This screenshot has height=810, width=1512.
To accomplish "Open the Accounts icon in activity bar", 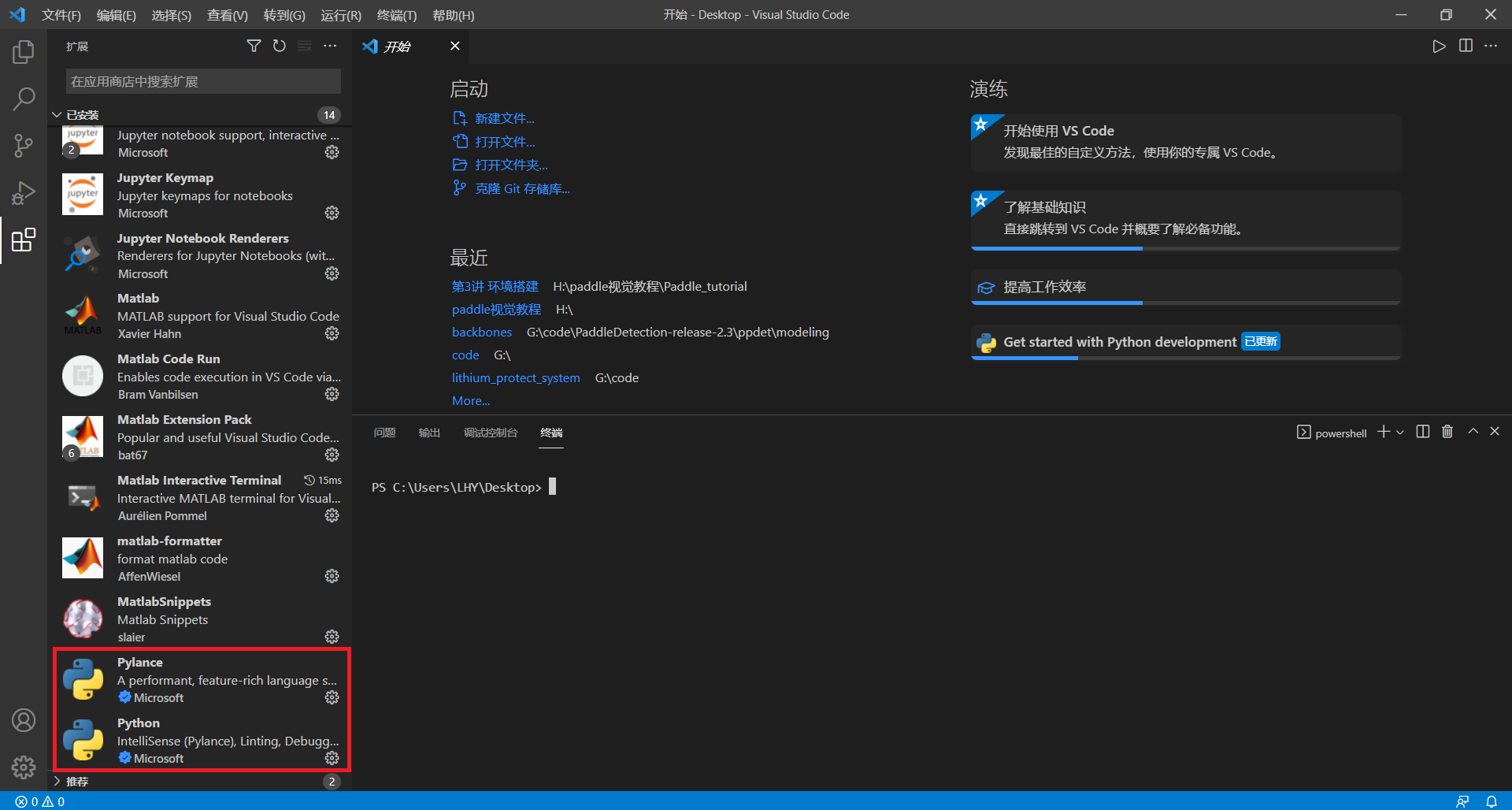I will 24,720.
